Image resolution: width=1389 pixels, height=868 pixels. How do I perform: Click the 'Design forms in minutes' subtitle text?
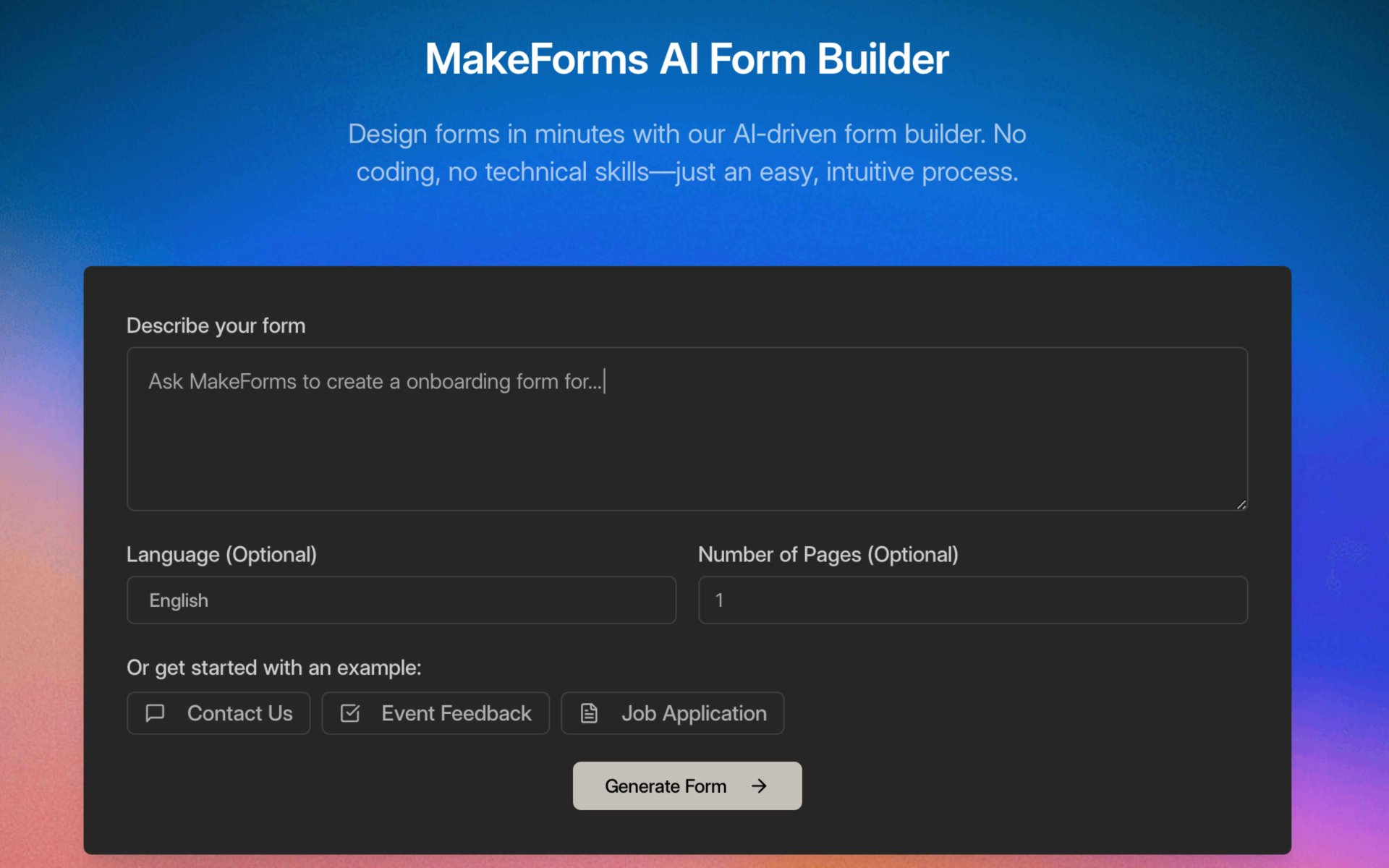coord(687,153)
